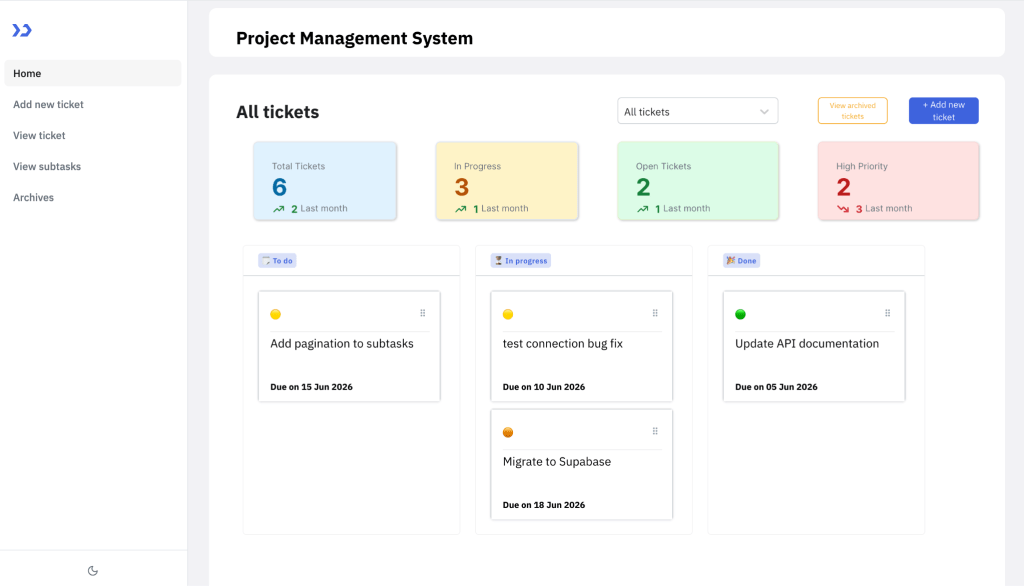Select the Done column label

[741, 261]
